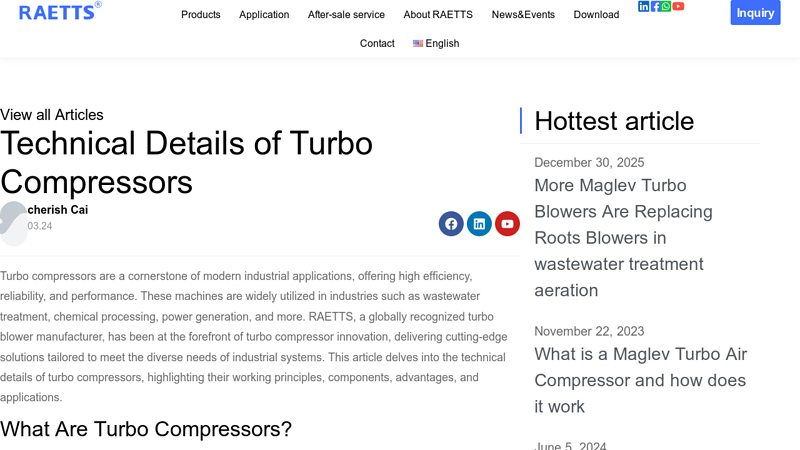Open the After-sale service menu
The width and height of the screenshot is (800, 450).
[346, 15]
